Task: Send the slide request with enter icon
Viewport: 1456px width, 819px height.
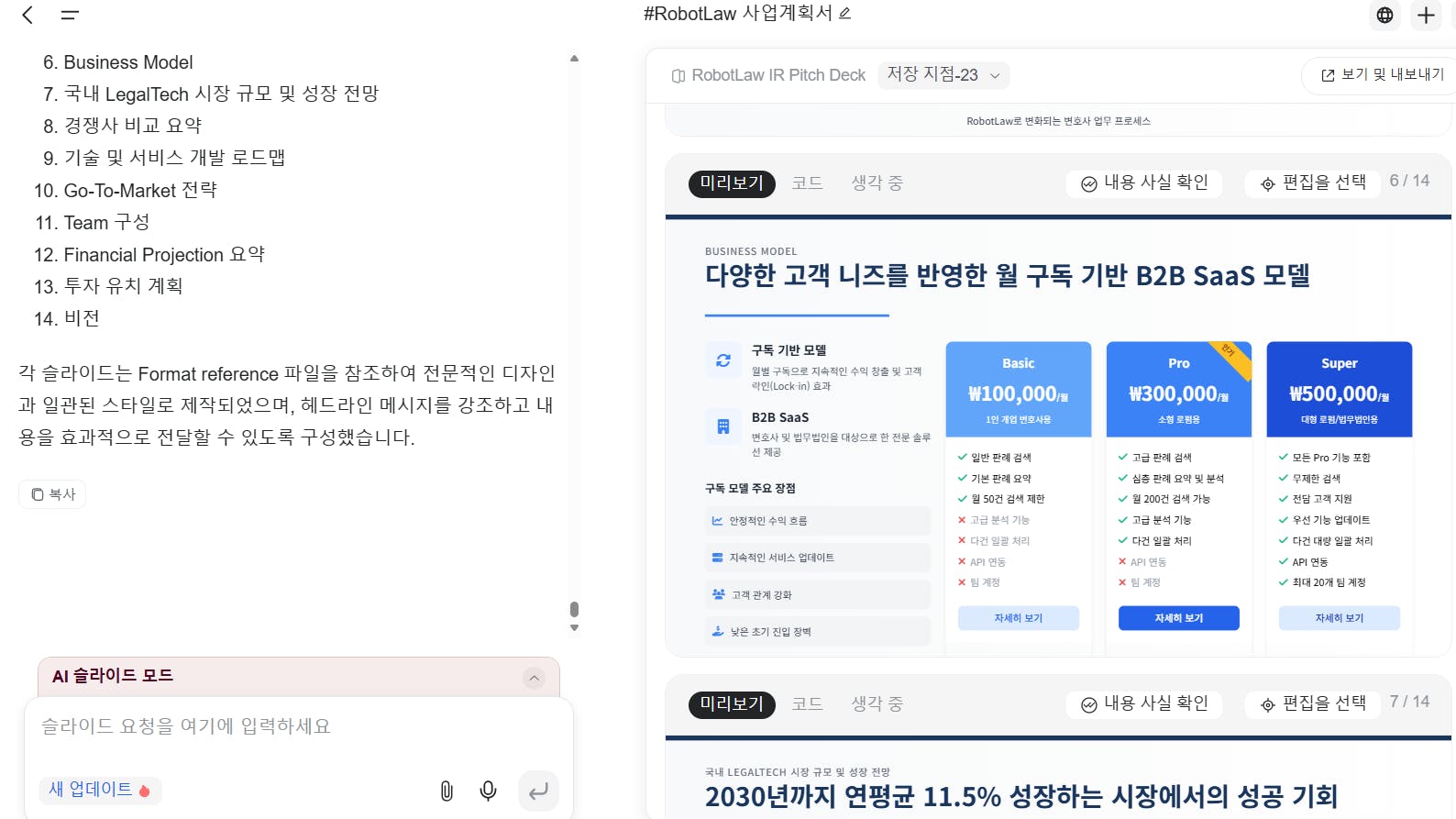Action: [x=538, y=791]
